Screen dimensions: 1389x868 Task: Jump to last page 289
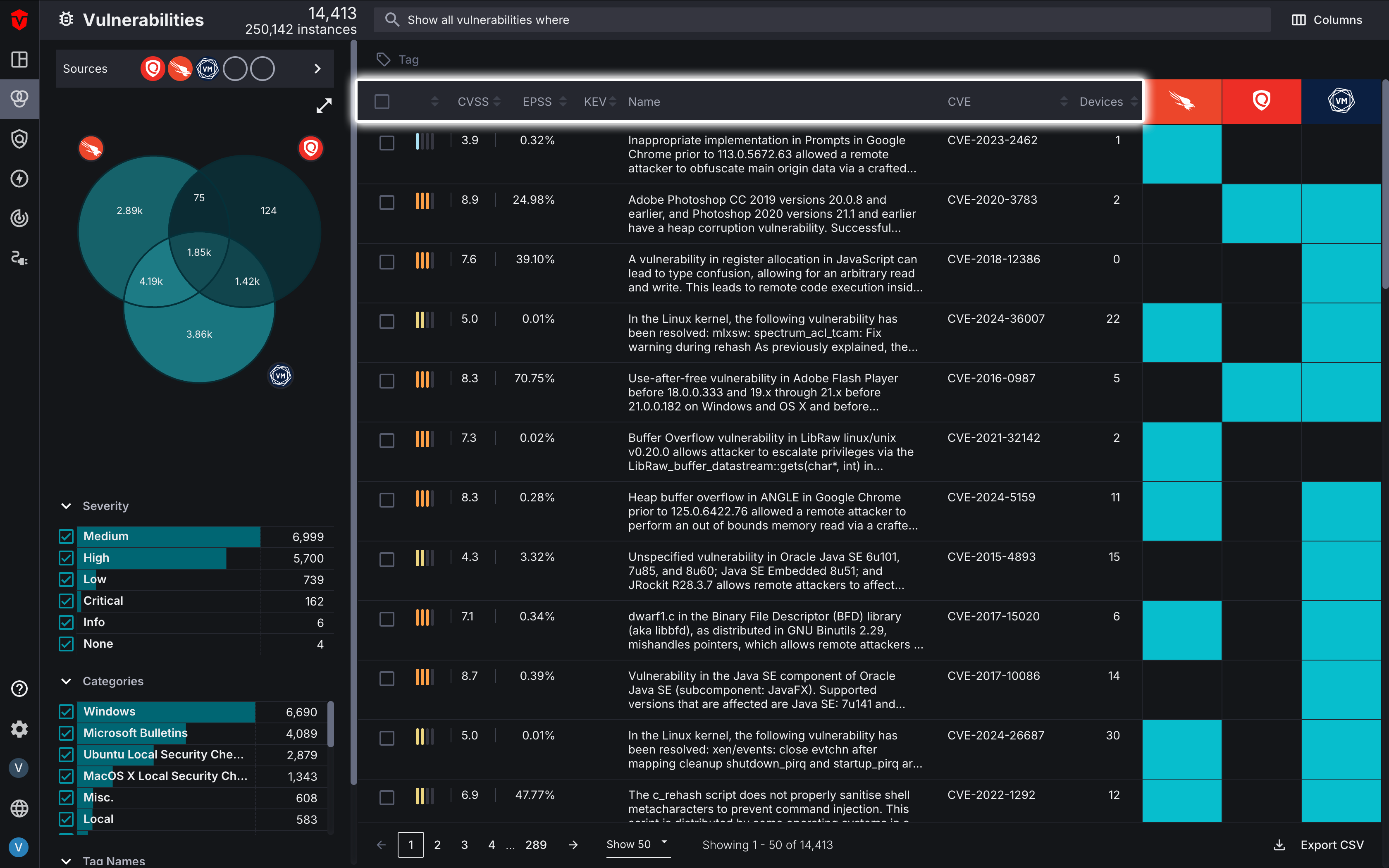[x=535, y=844]
